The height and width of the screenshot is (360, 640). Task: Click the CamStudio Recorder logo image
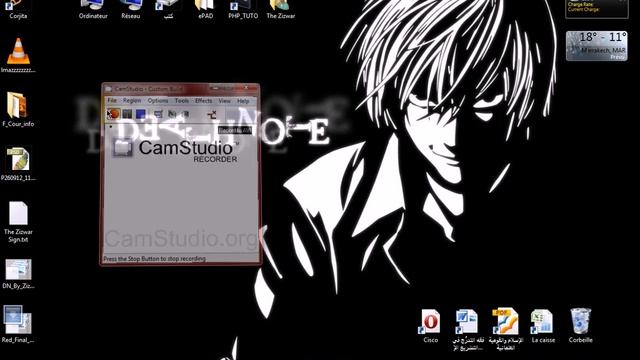pos(176,150)
